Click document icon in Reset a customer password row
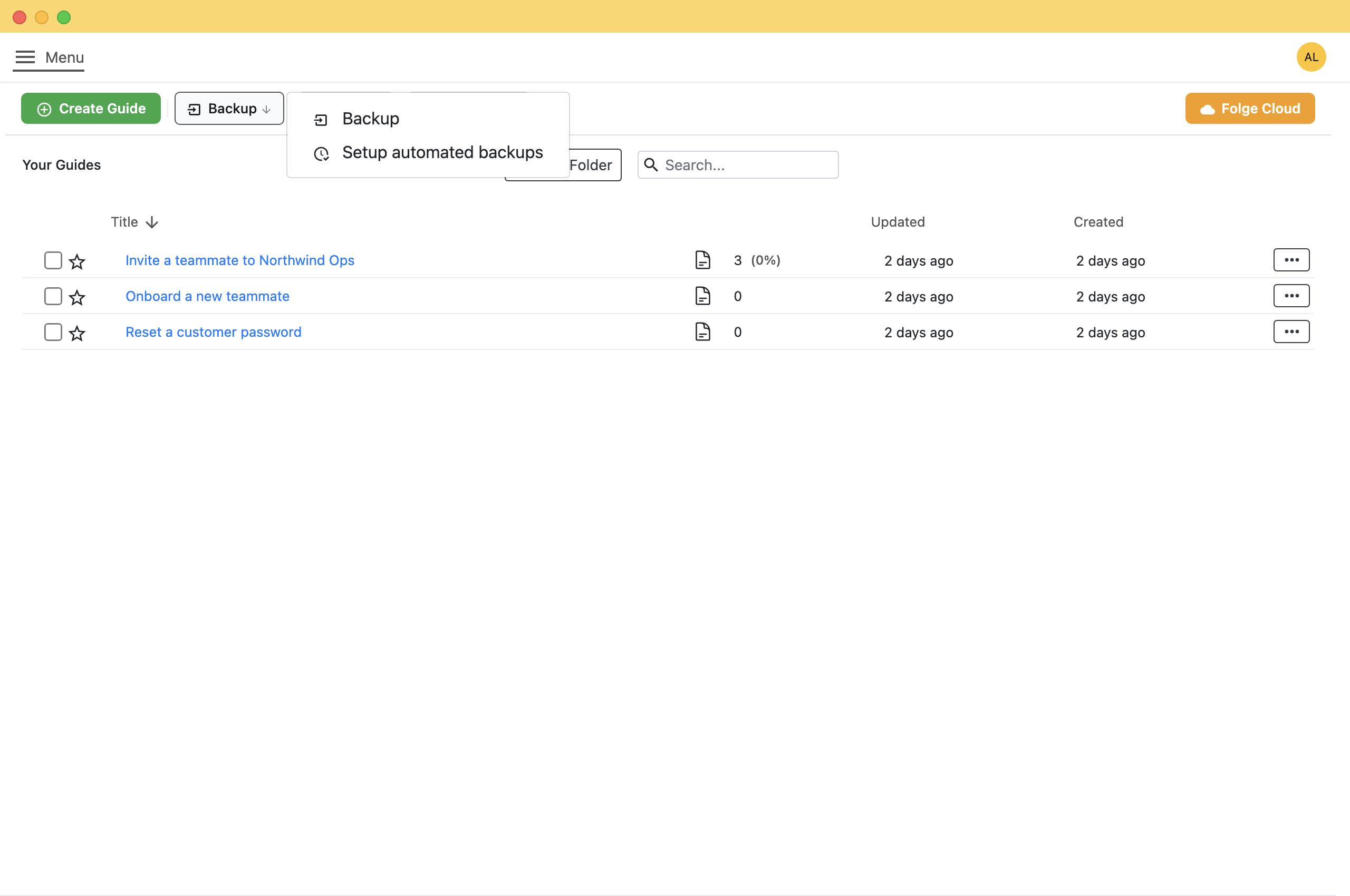This screenshot has width=1350, height=896. [x=703, y=332]
